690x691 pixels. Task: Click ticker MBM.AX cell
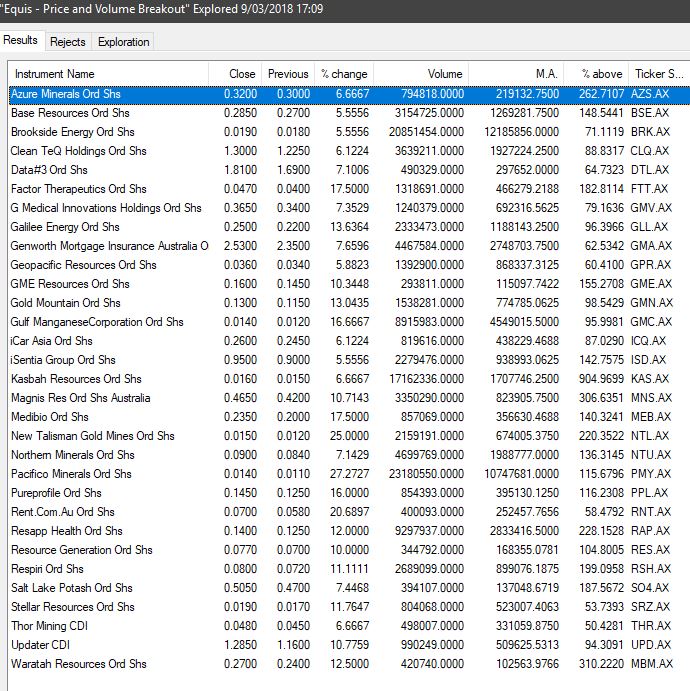click(652, 664)
